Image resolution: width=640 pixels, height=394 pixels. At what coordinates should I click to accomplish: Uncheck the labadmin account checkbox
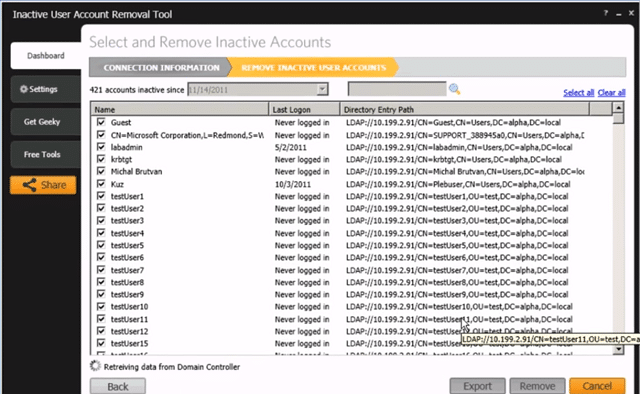click(101, 147)
